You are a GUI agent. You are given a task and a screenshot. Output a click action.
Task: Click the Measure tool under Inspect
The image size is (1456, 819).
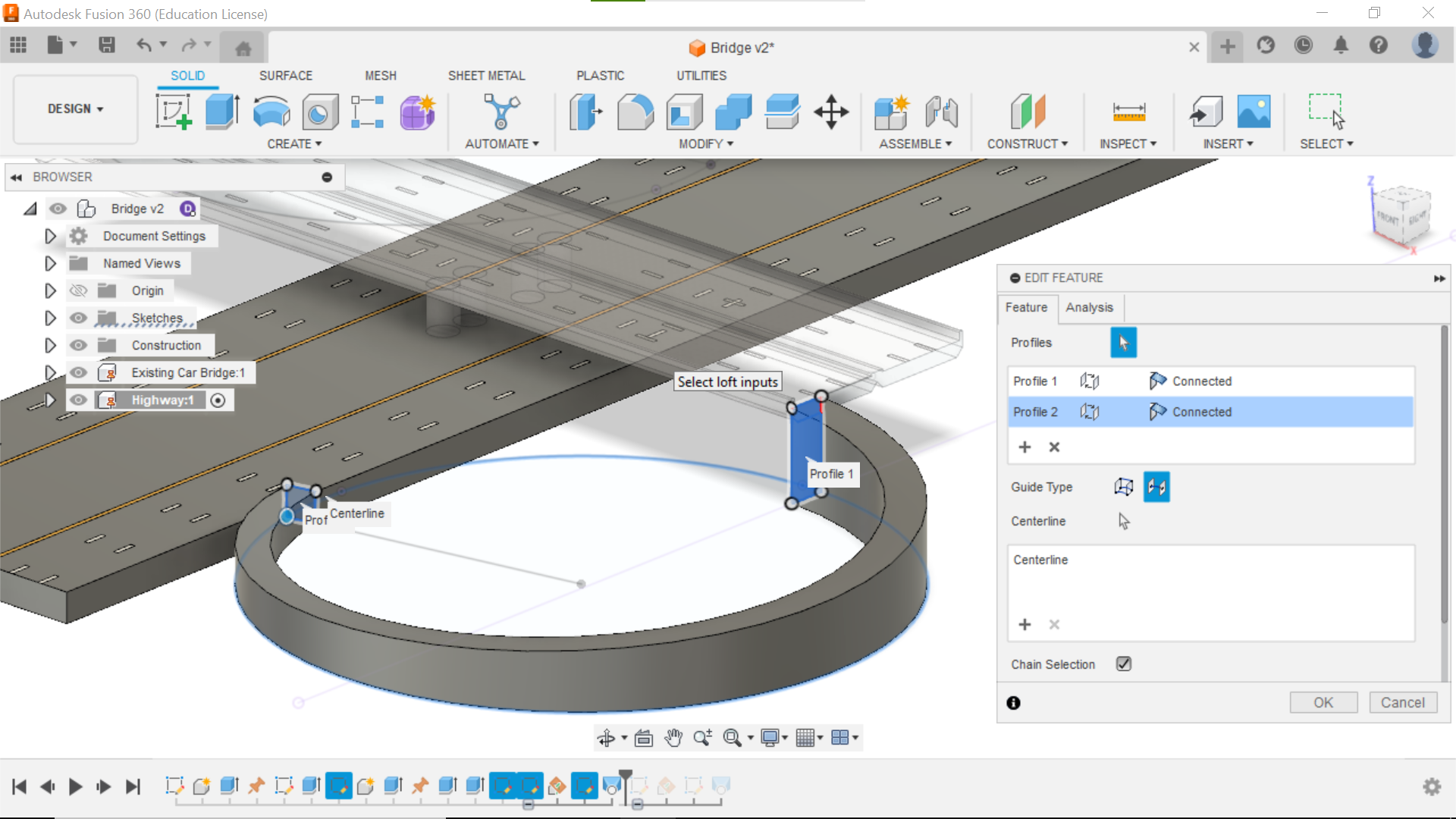click(x=1128, y=111)
